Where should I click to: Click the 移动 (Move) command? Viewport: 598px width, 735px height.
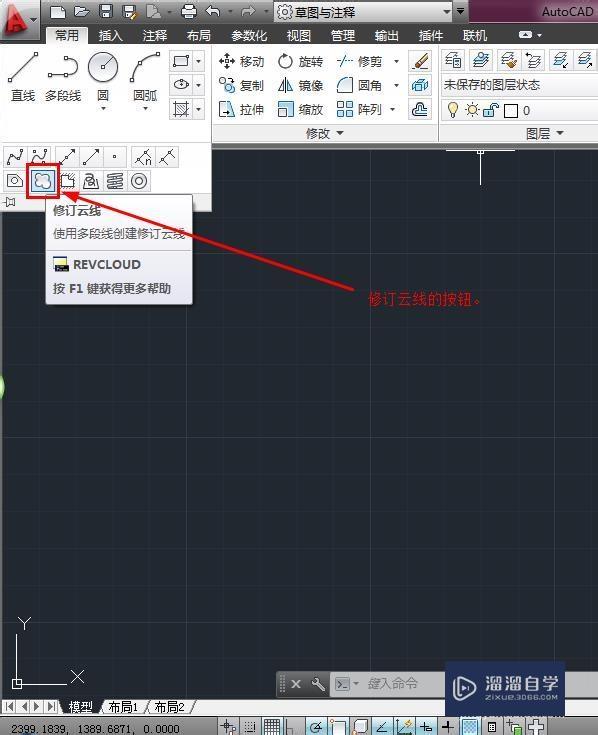[x=242, y=61]
